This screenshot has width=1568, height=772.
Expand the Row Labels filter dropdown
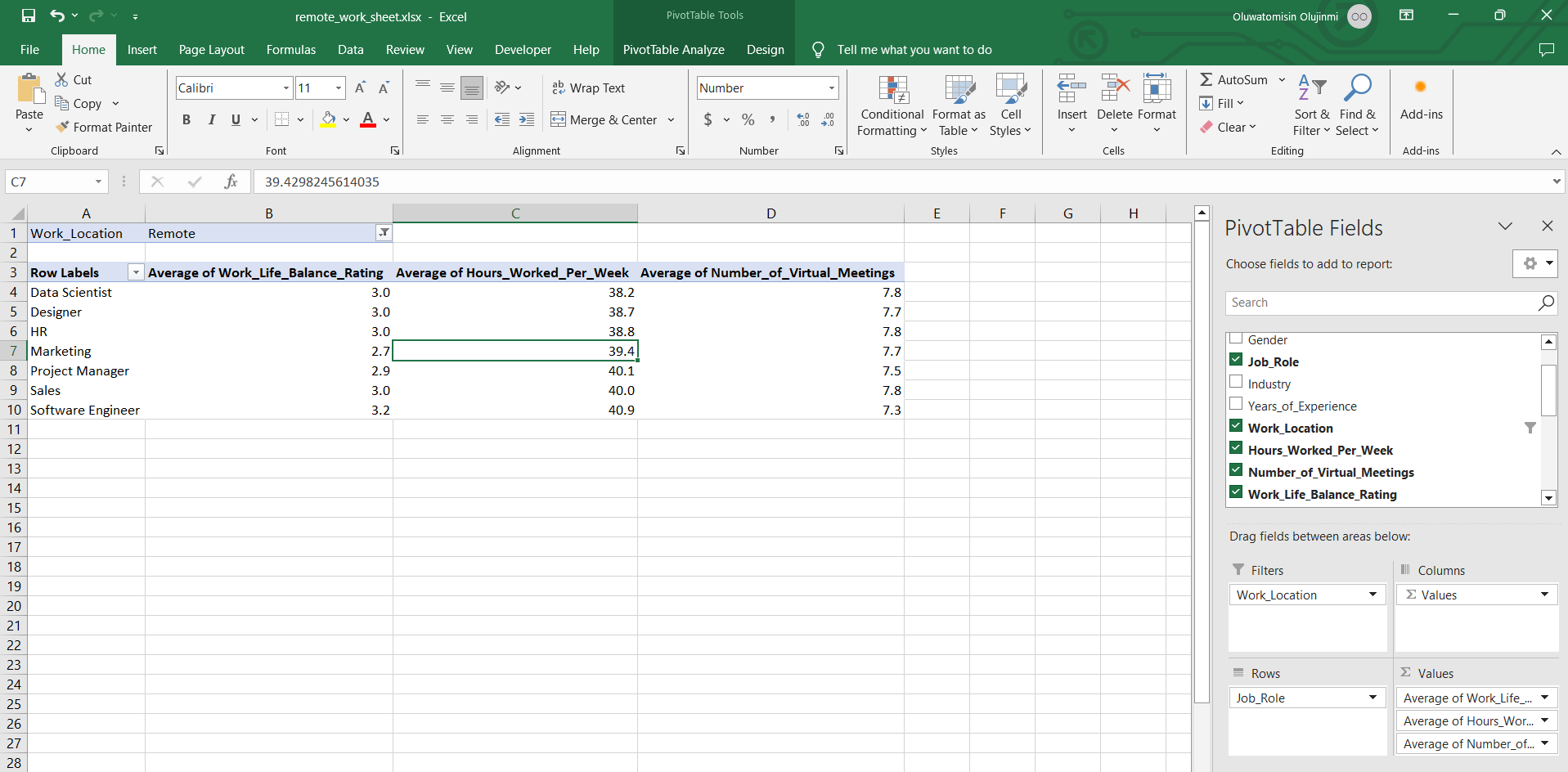136,272
